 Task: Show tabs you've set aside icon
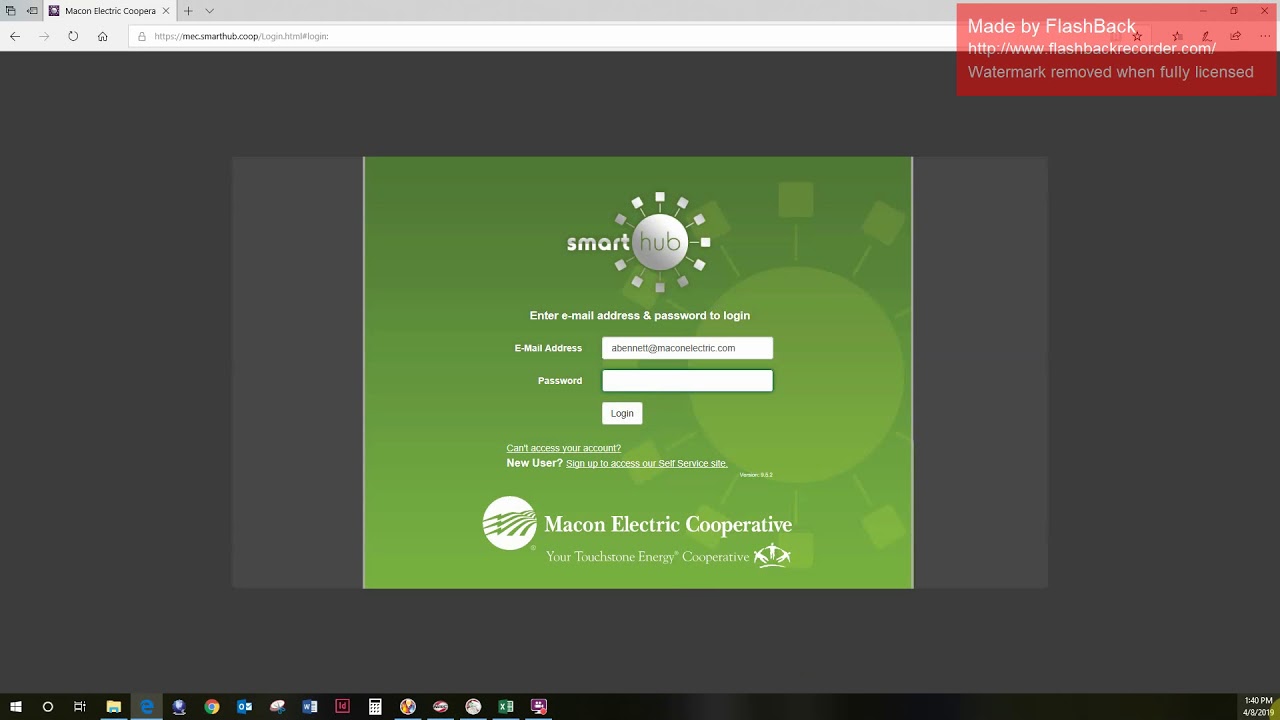[x=11, y=11]
